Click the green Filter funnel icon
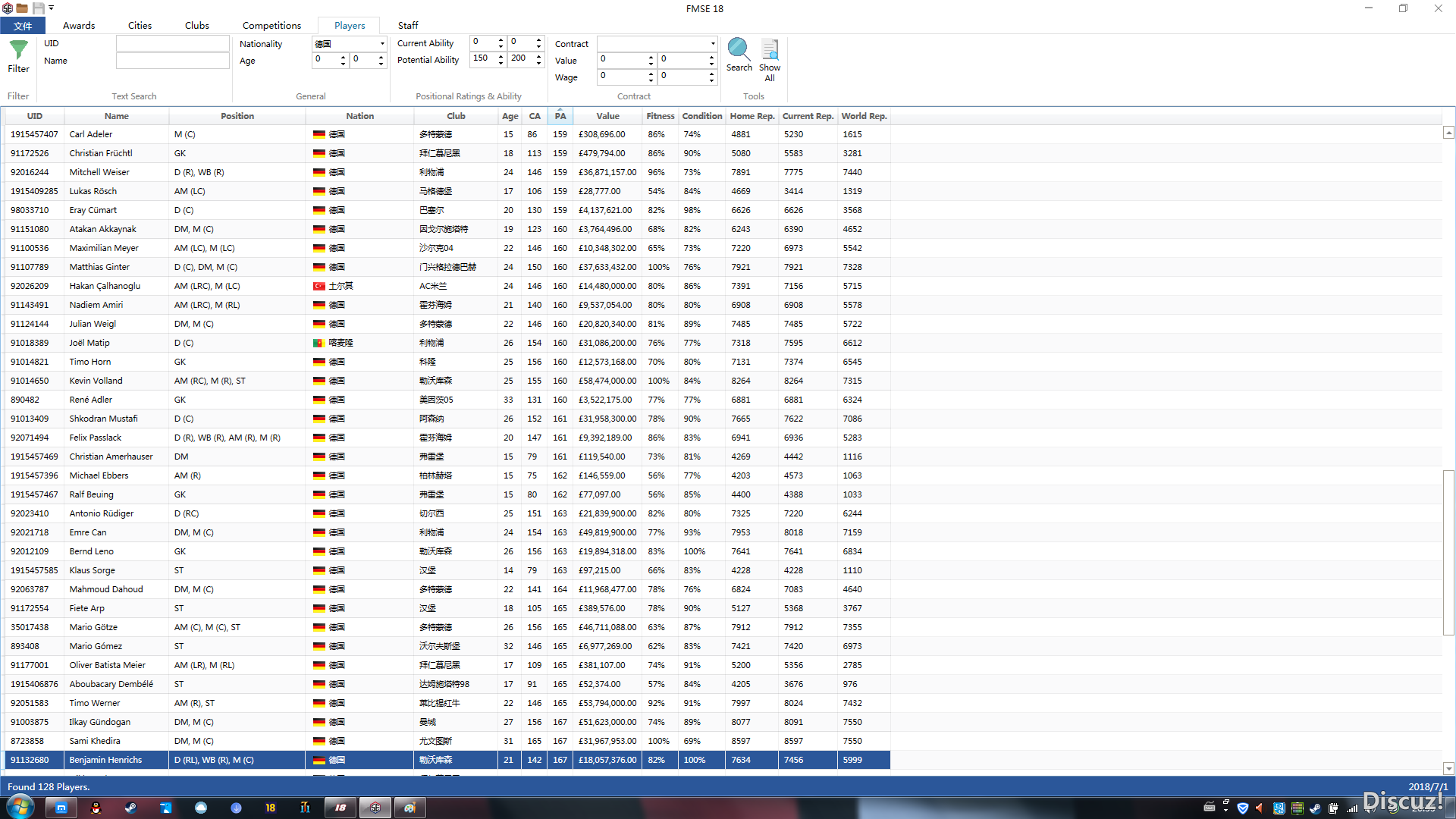This screenshot has width=1456, height=819. [18, 50]
